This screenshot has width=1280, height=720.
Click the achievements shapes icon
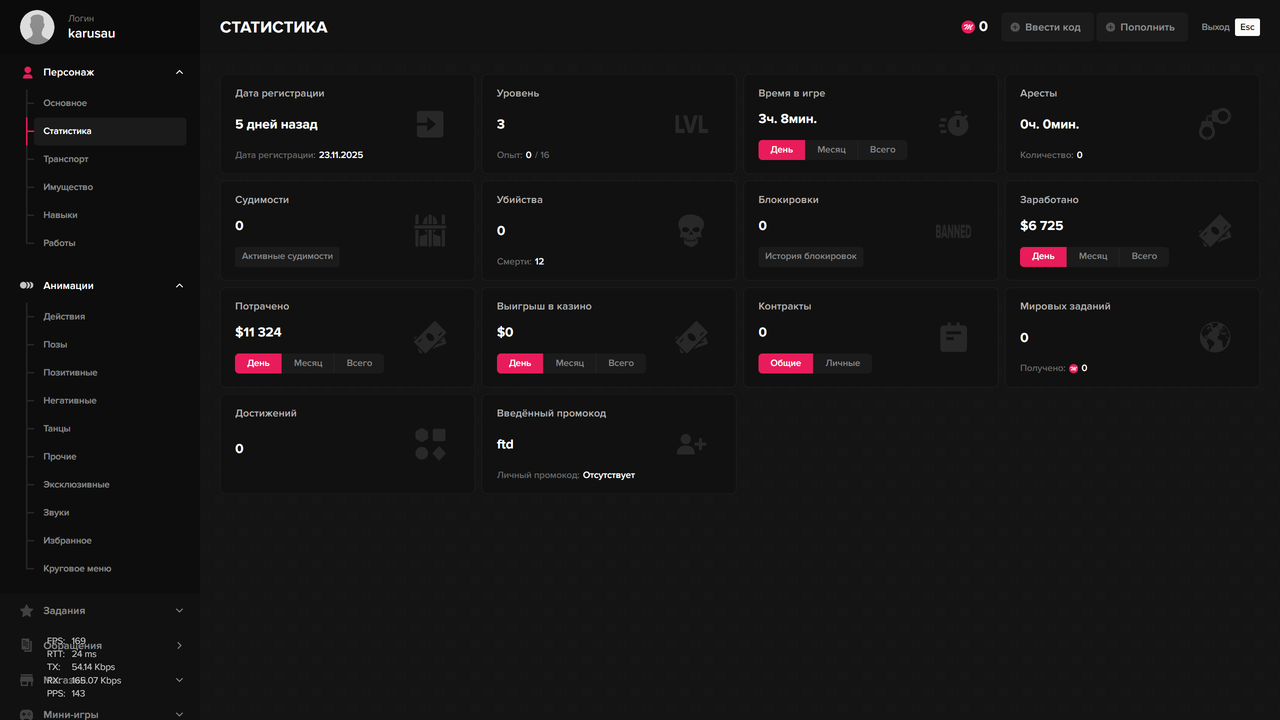[x=430, y=444]
